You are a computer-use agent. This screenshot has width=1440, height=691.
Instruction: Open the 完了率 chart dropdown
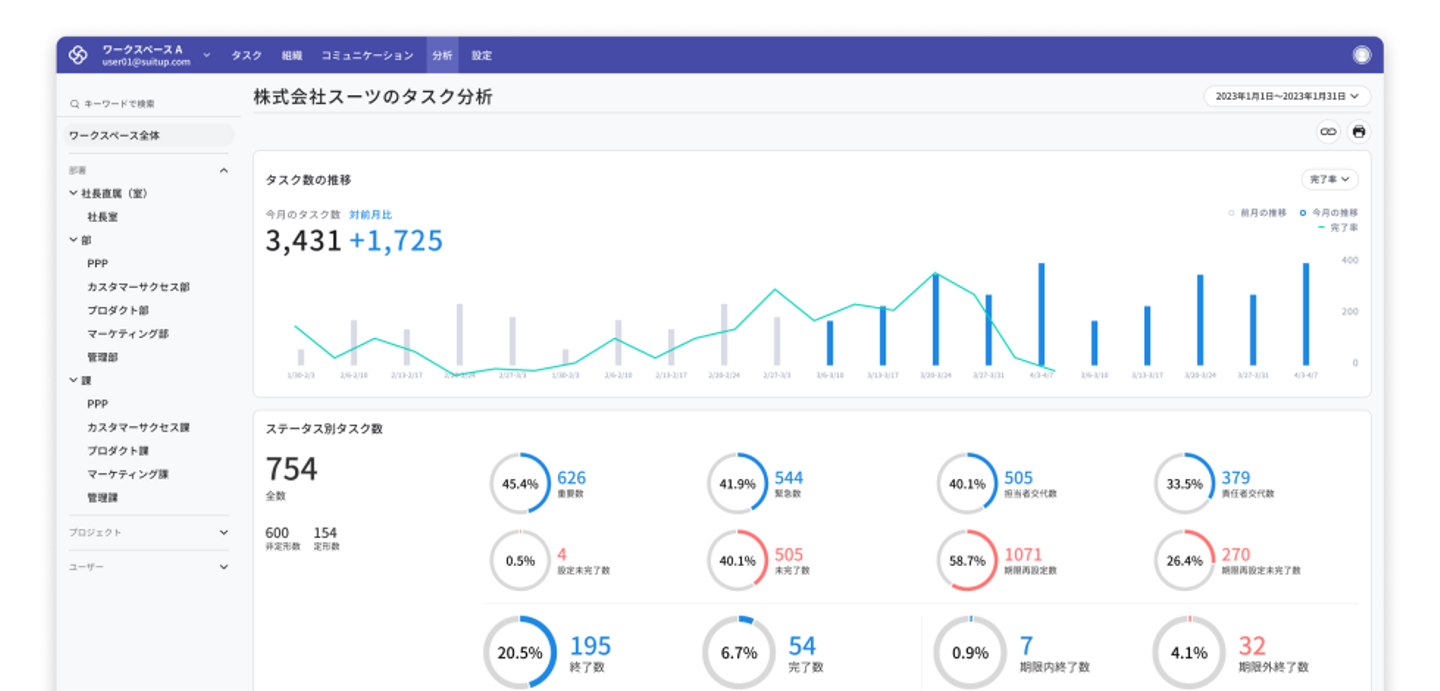(x=1329, y=180)
